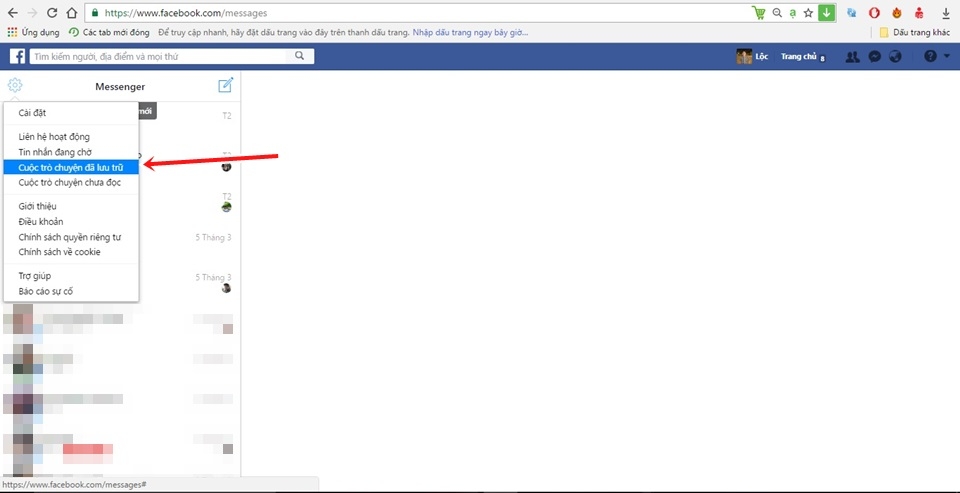Click the red Opera extension icon
Image resolution: width=960 pixels, height=493 pixels.
pyautogui.click(x=874, y=13)
